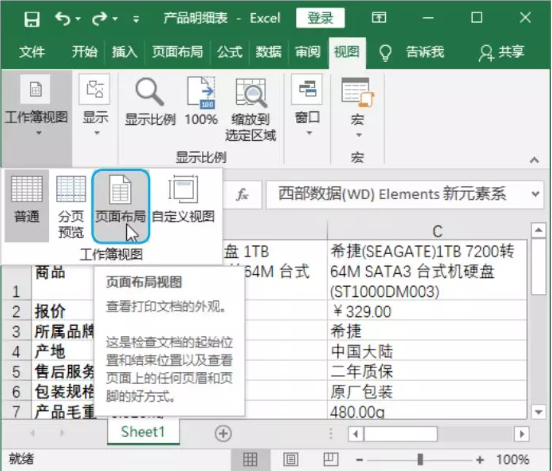This screenshot has height=471, width=552.
Task: Choose the Page Layout (页面布局) view button
Action: (x=120, y=206)
